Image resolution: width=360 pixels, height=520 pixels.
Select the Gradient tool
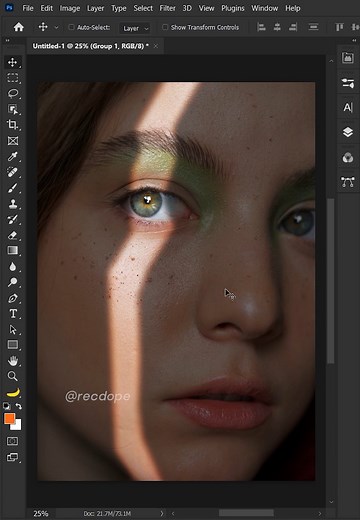[x=13, y=250]
